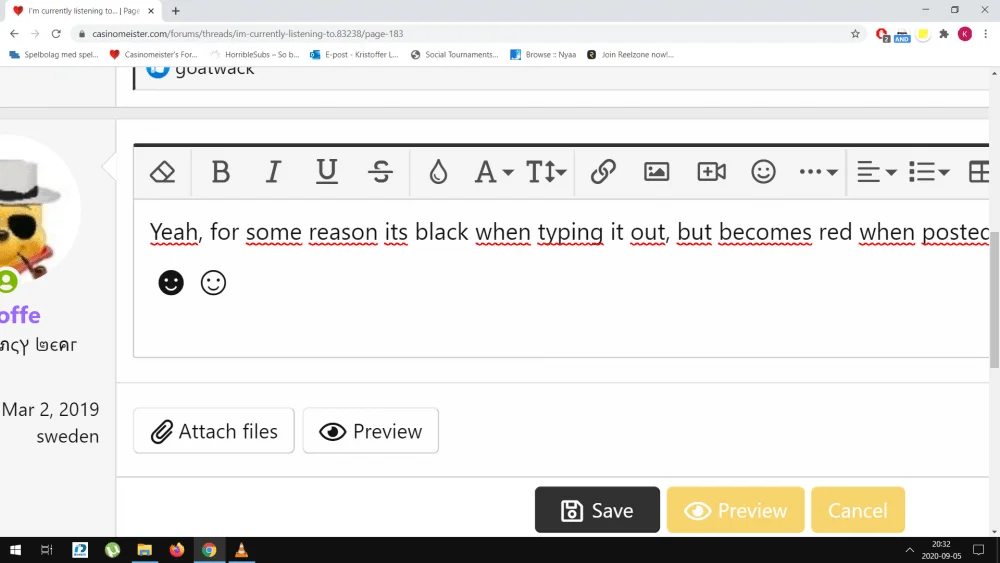Show hidden system tray icons
1000x563 pixels.
tap(909, 550)
